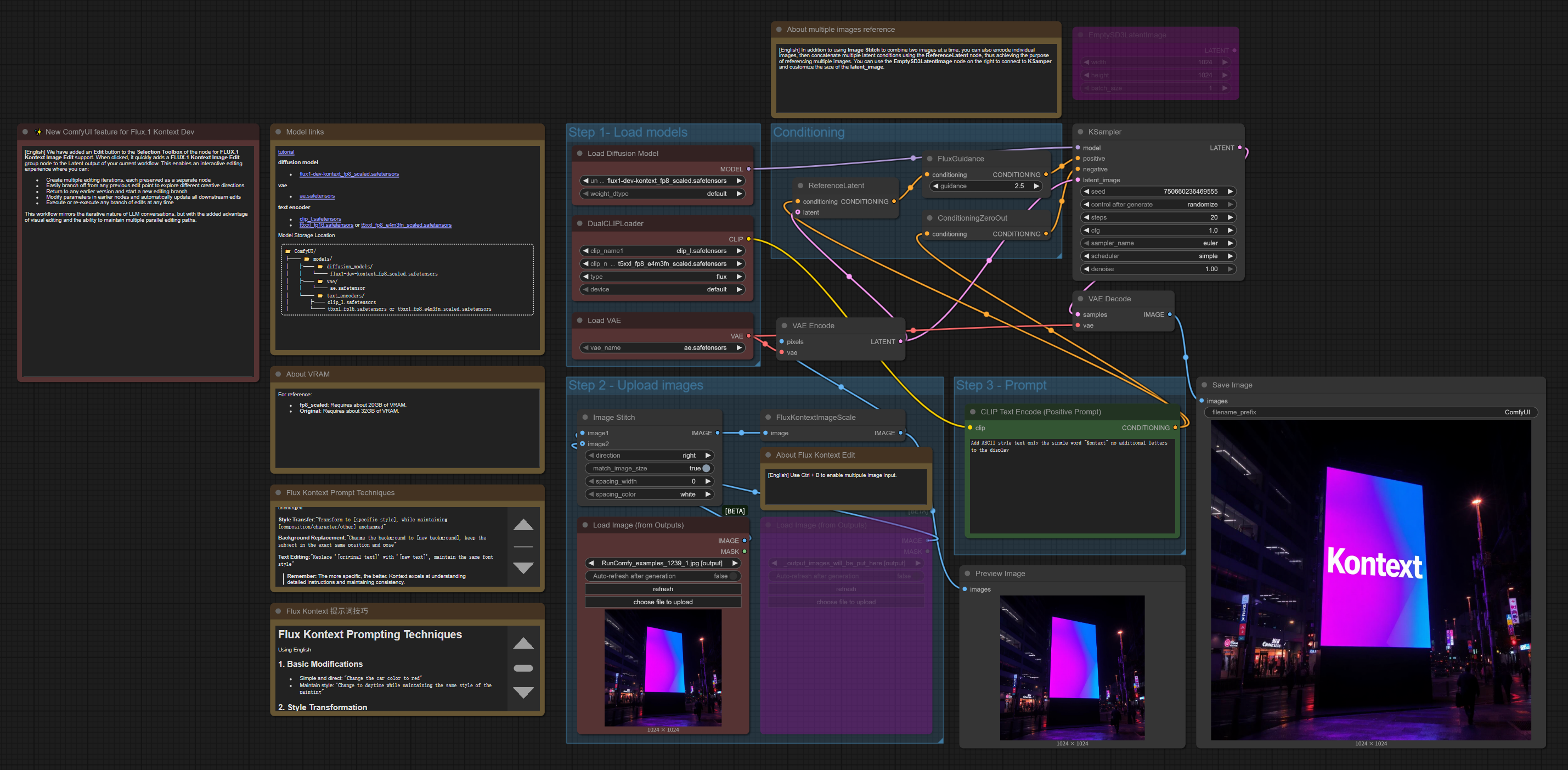Viewport: 1568px width, 770px height.
Task: Open the clip_l.safetensors link
Action: tap(320, 219)
